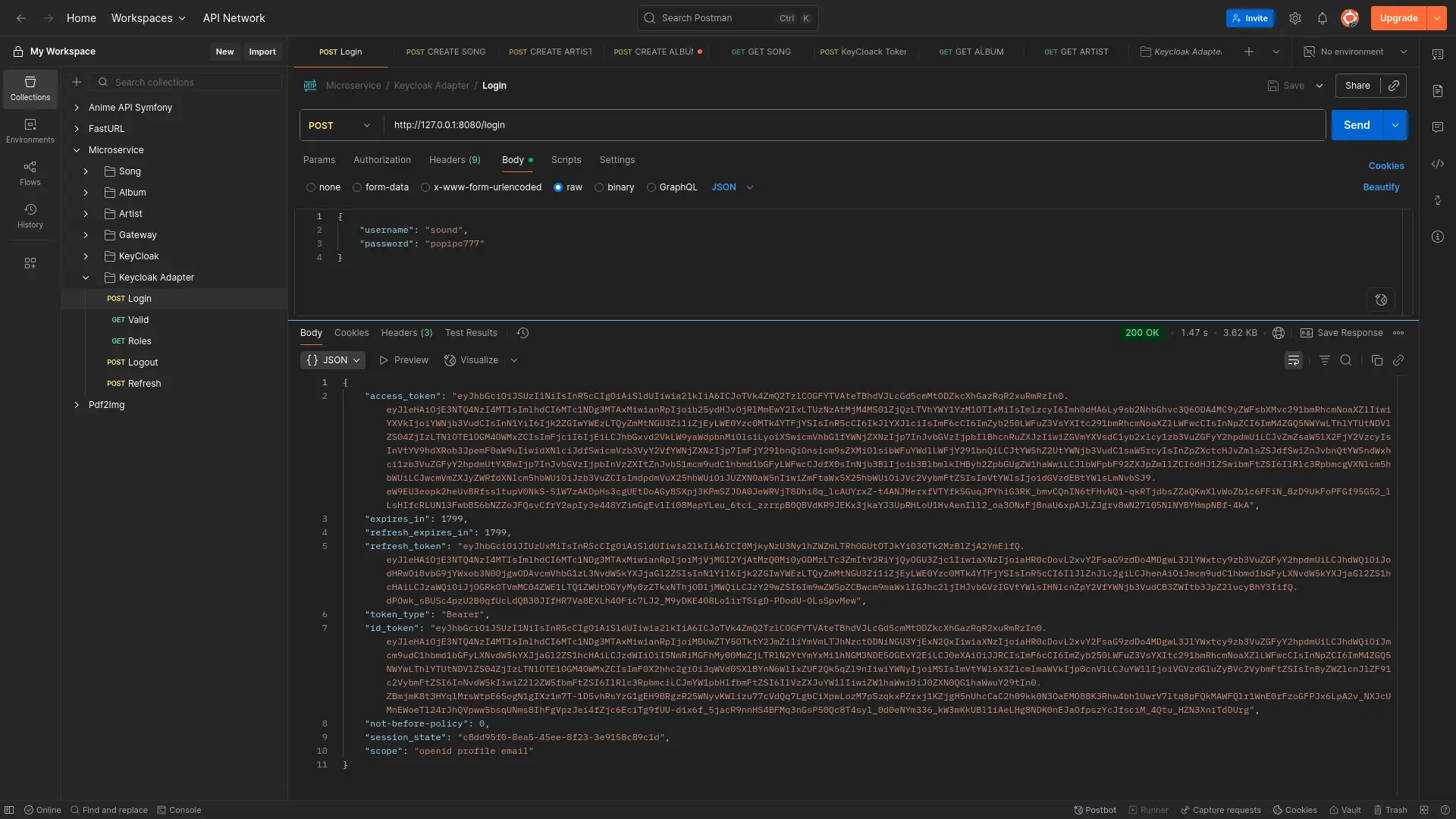Viewport: 1456px width, 819px height.
Task: Open response history clock icon
Action: pos(522,333)
